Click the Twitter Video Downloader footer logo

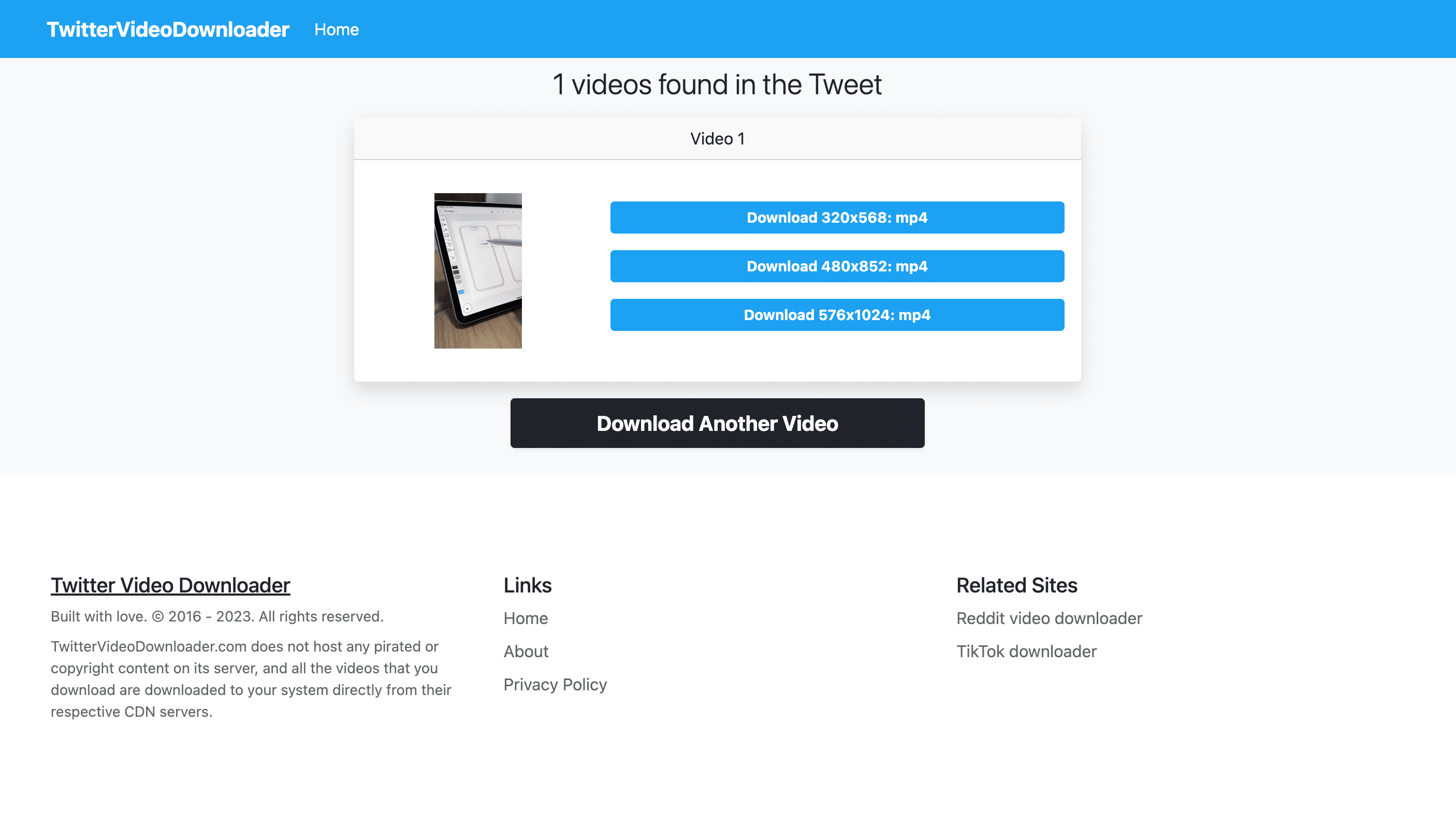170,585
